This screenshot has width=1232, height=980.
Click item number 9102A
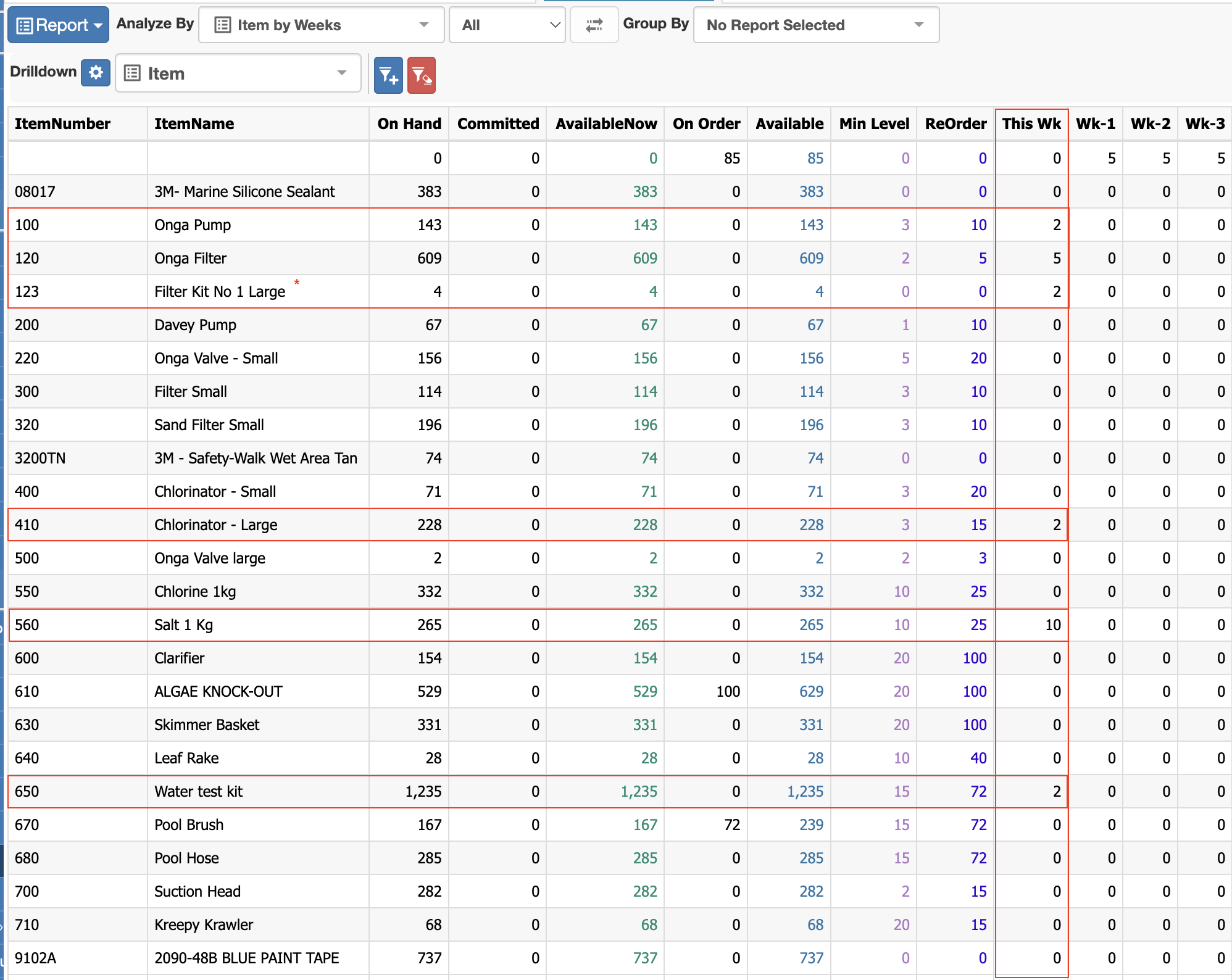point(35,958)
